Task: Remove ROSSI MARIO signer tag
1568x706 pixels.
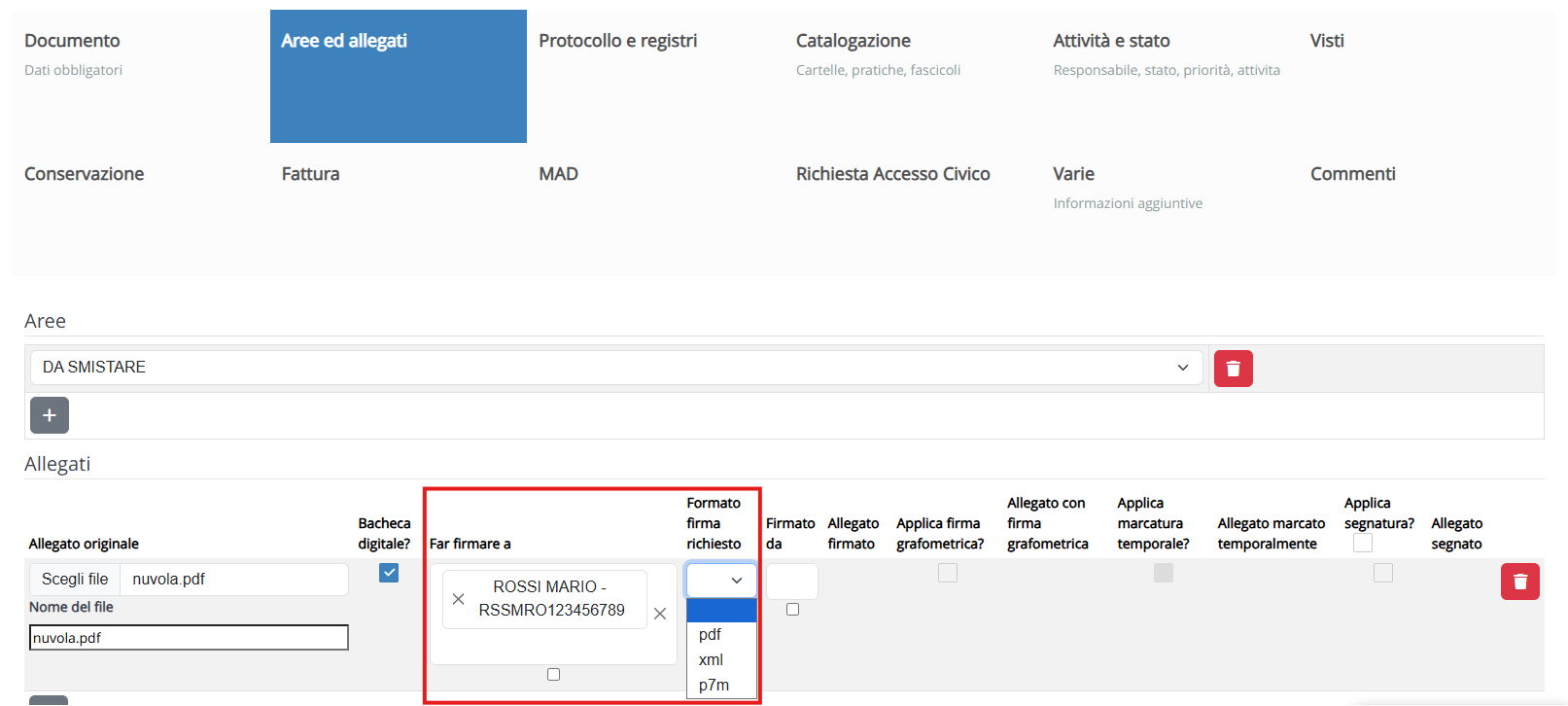Action: (x=459, y=599)
